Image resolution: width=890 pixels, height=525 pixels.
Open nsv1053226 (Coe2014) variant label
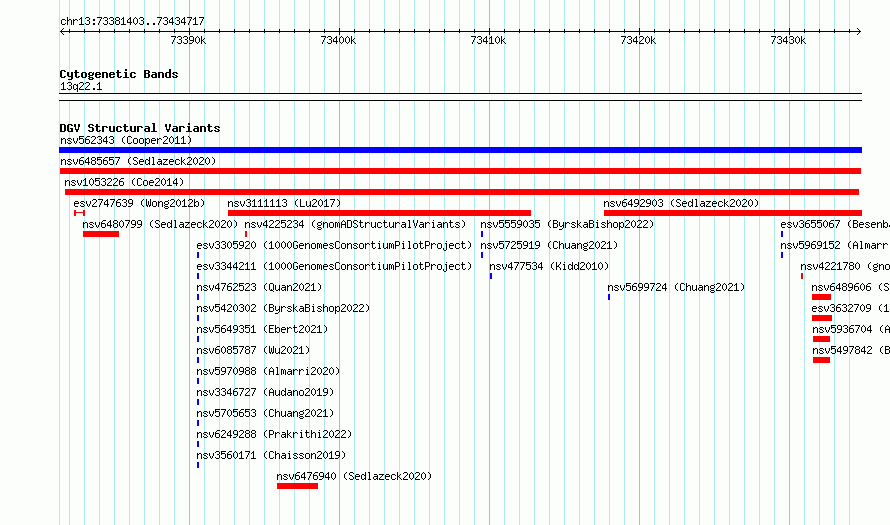click(x=124, y=182)
